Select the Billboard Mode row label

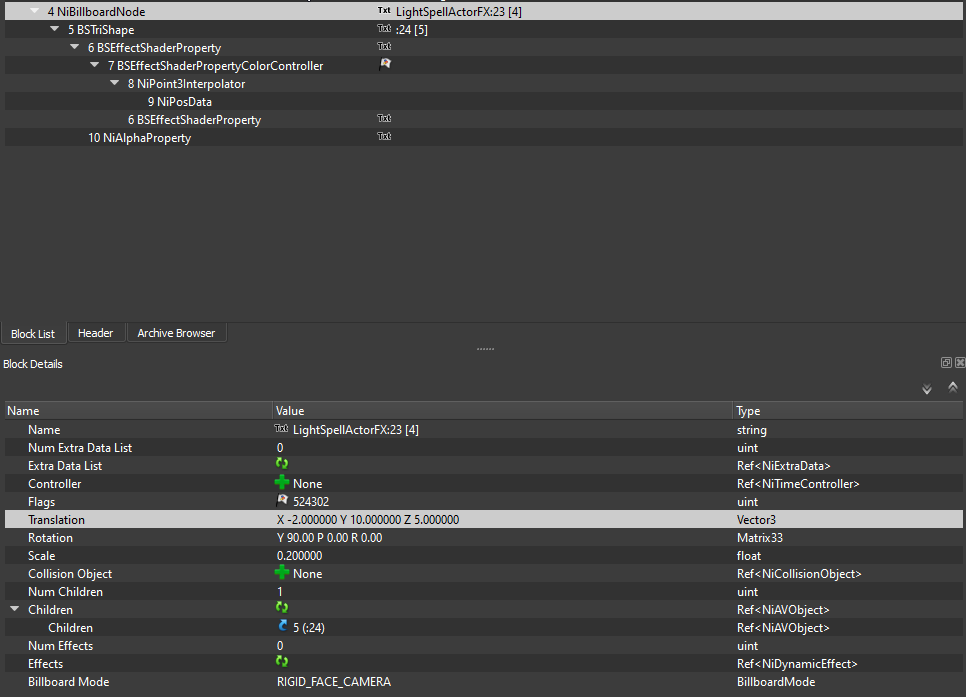coord(68,682)
